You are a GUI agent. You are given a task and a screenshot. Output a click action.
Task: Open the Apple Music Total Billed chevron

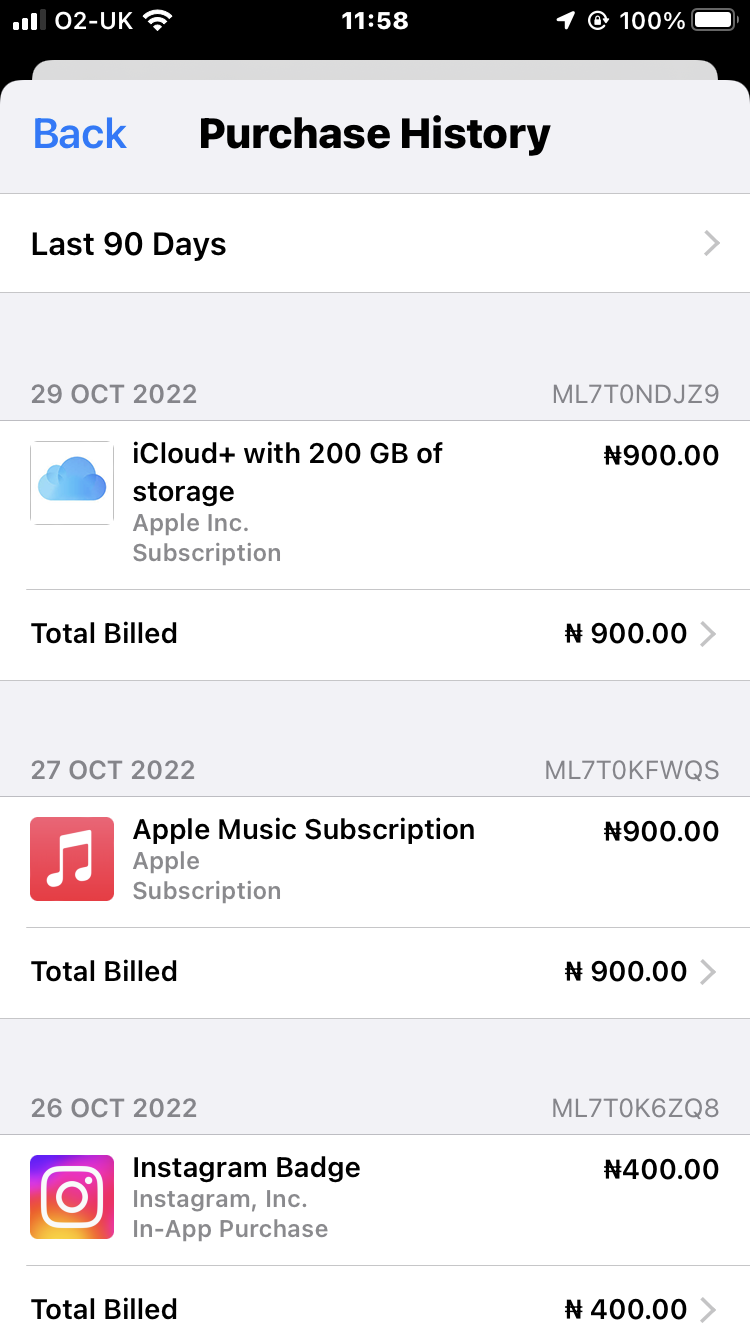click(708, 972)
